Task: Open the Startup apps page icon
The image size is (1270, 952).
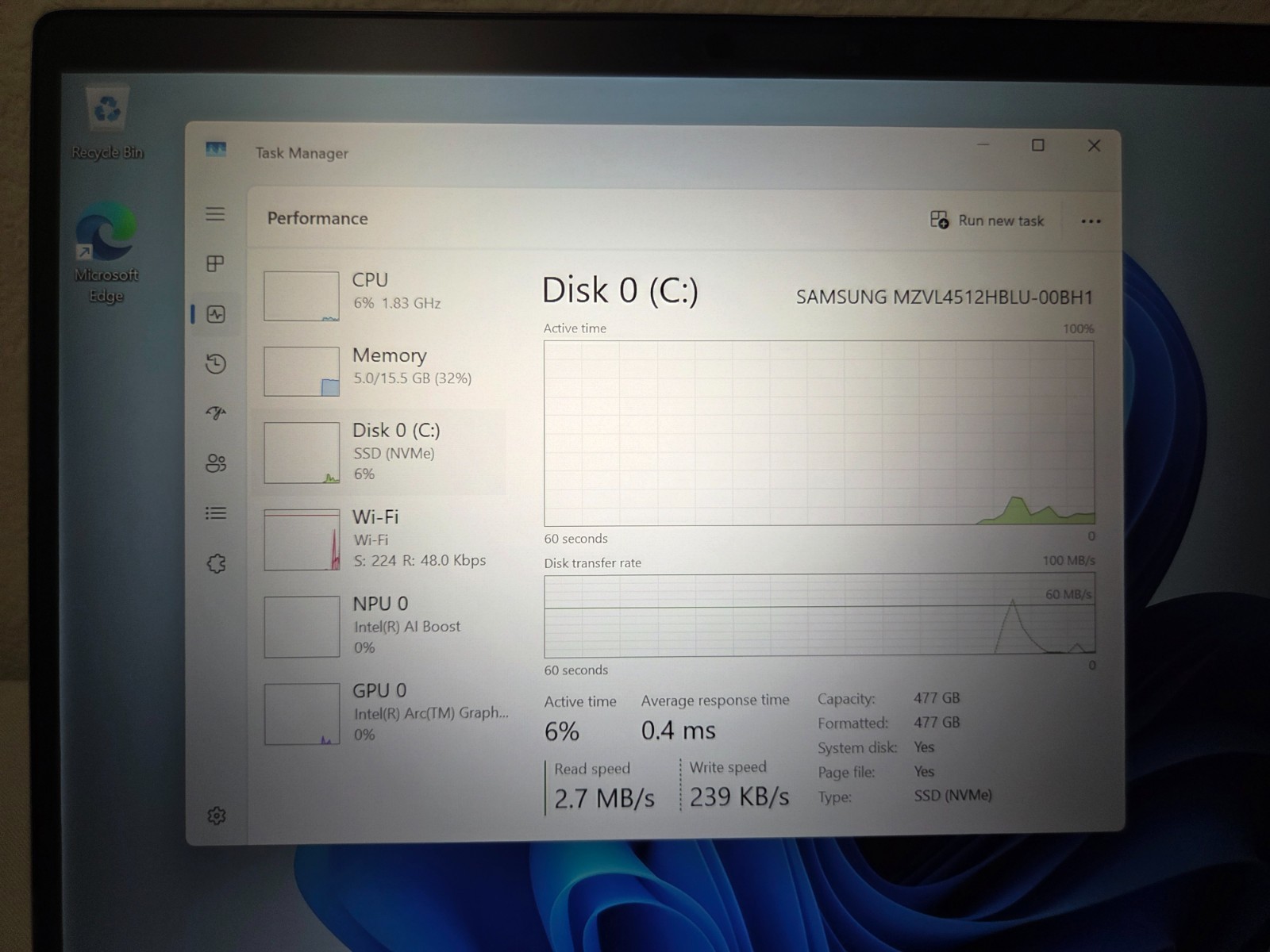Action: tap(215, 413)
